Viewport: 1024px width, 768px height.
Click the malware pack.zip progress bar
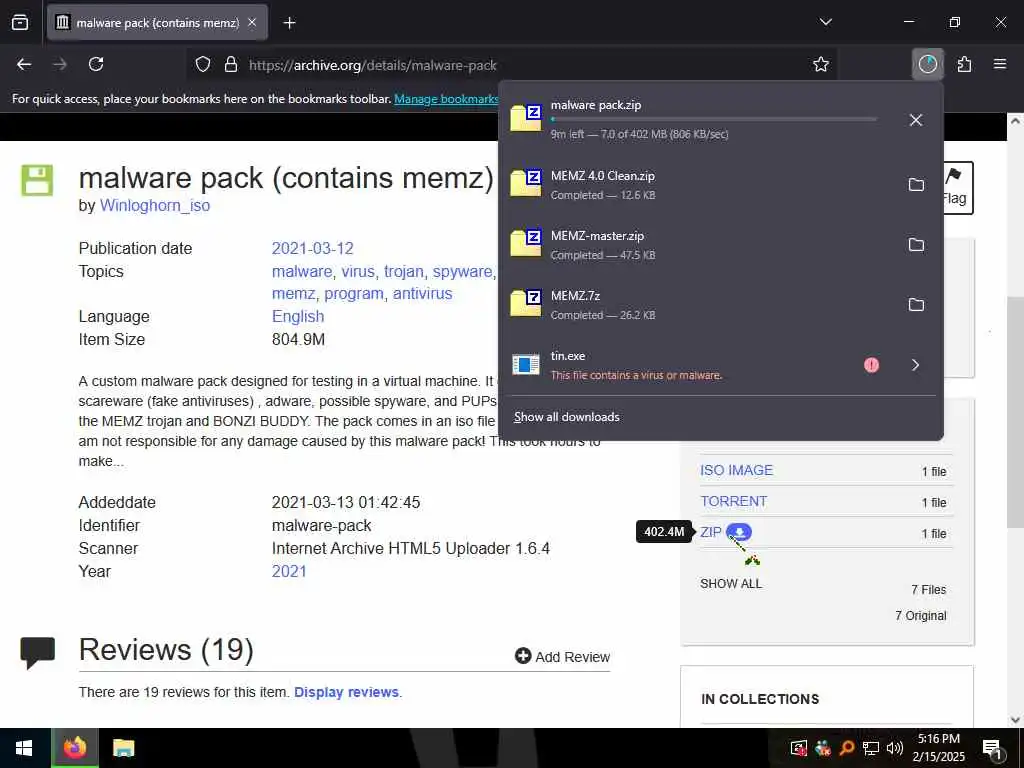(x=714, y=120)
